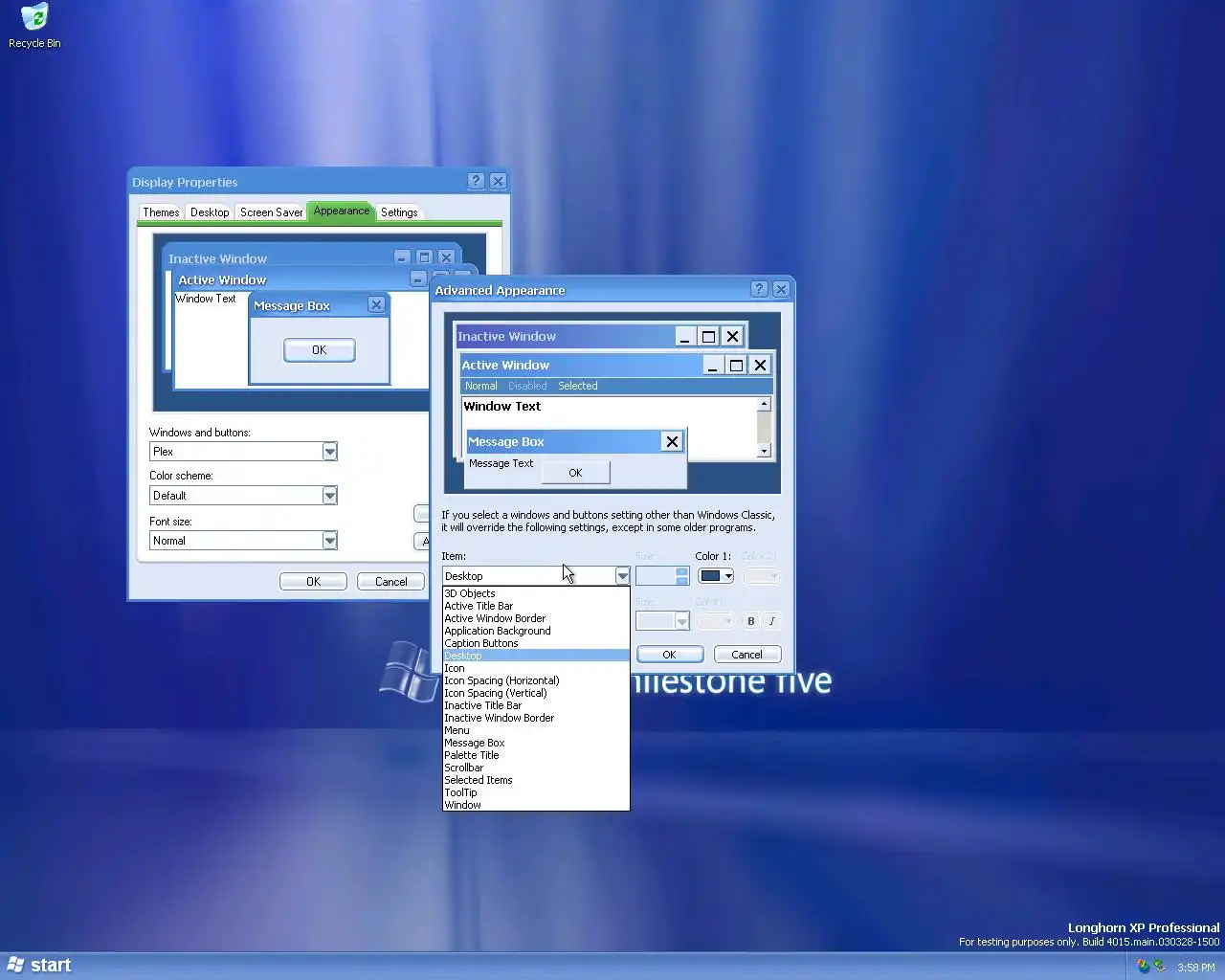The image size is (1225, 980).
Task: Choose Inactive Title Bar item
Action: [x=536, y=705]
